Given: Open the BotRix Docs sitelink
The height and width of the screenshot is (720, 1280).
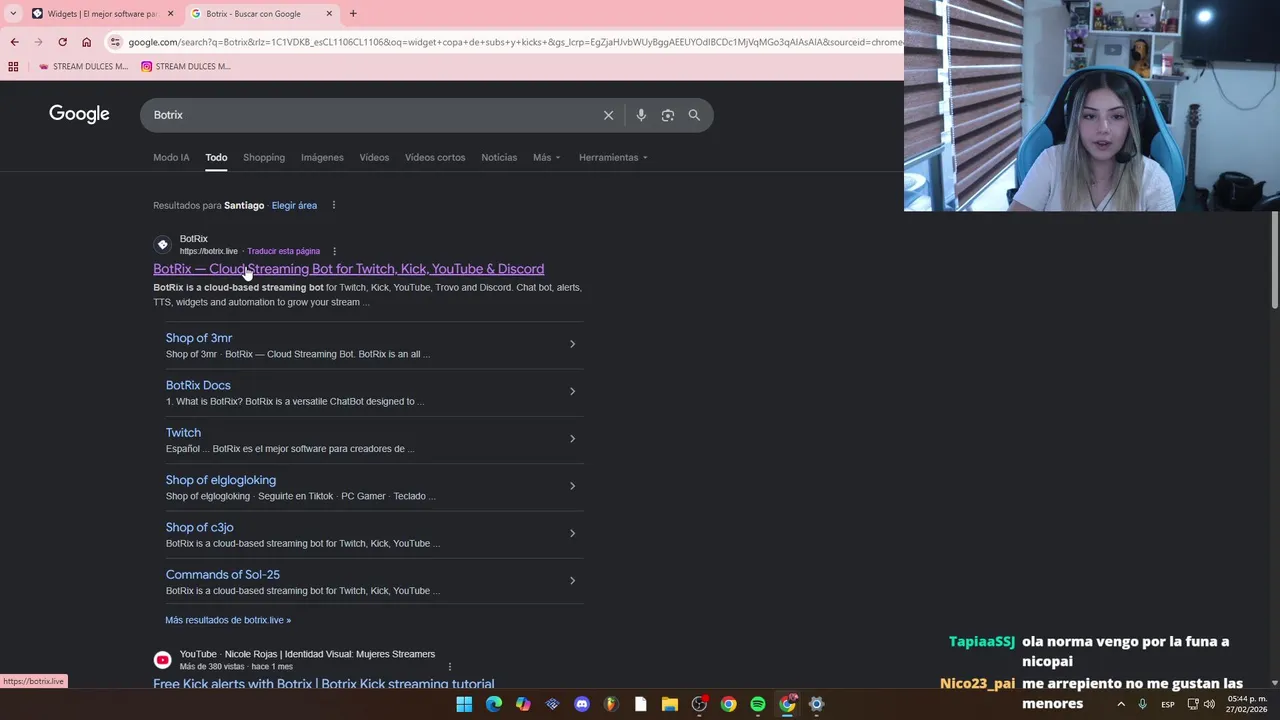Looking at the screenshot, I should (x=198, y=385).
